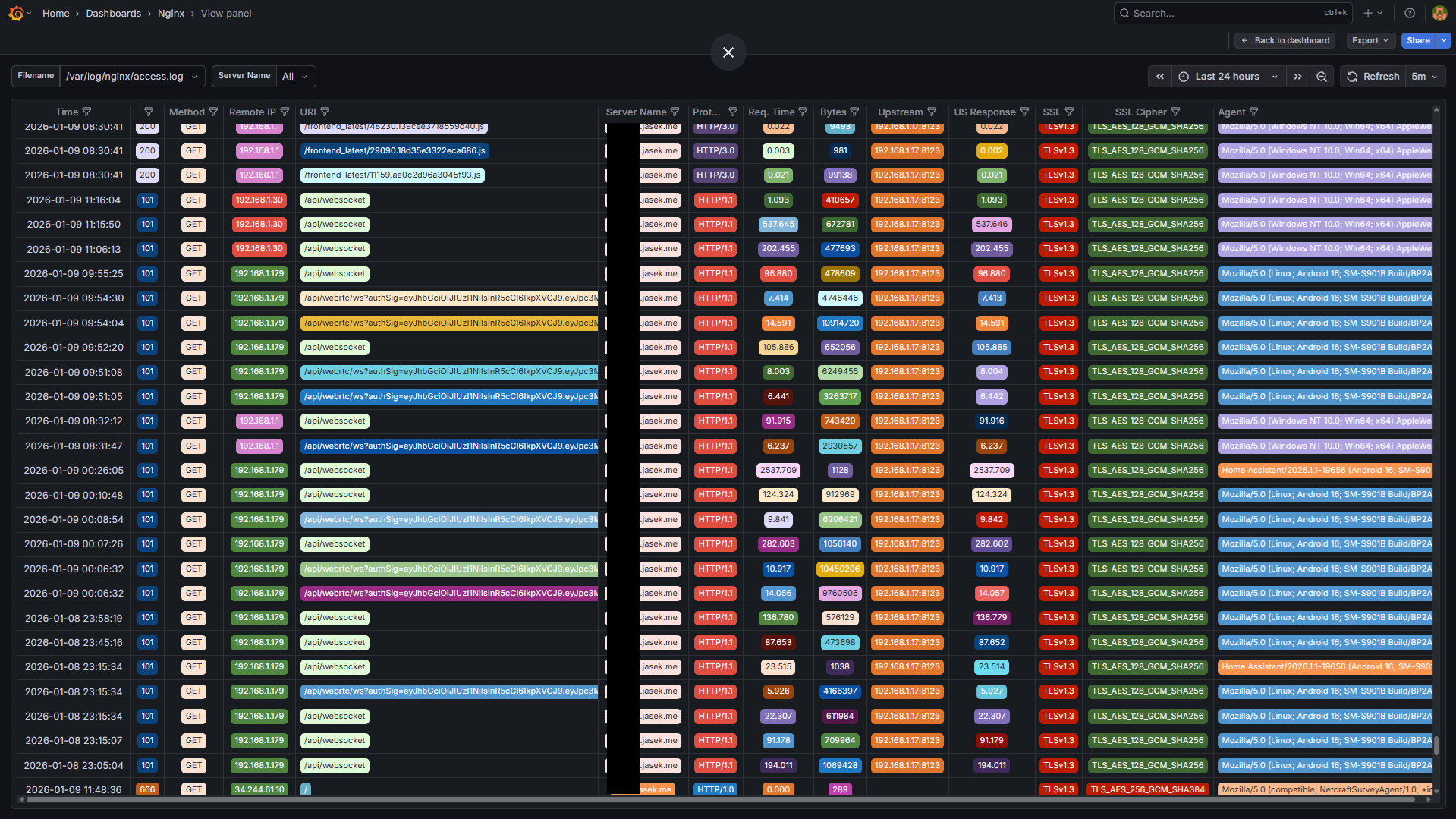Go to the Nginx breadcrumb
The image size is (1456, 819).
point(171,14)
